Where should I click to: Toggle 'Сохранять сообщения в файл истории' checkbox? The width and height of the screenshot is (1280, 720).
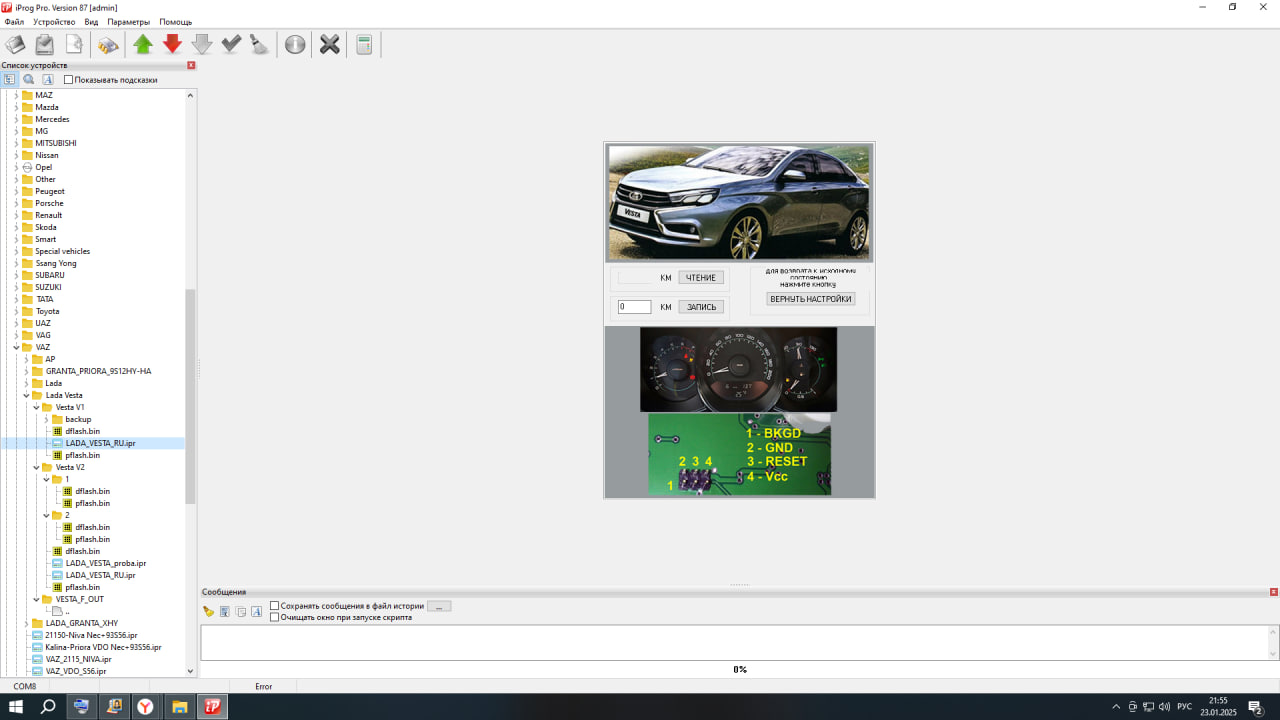point(275,606)
